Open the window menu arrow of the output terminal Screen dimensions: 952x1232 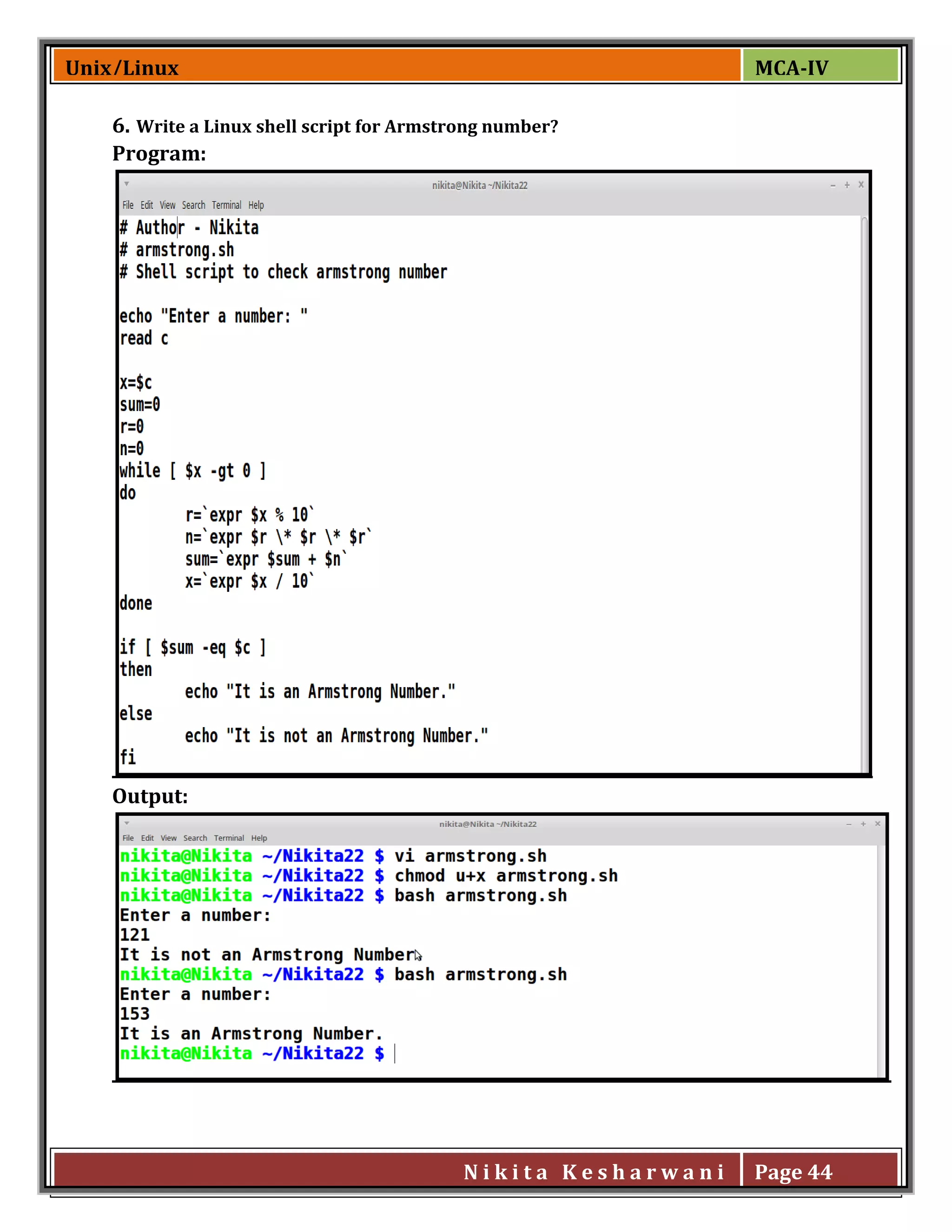[127, 823]
